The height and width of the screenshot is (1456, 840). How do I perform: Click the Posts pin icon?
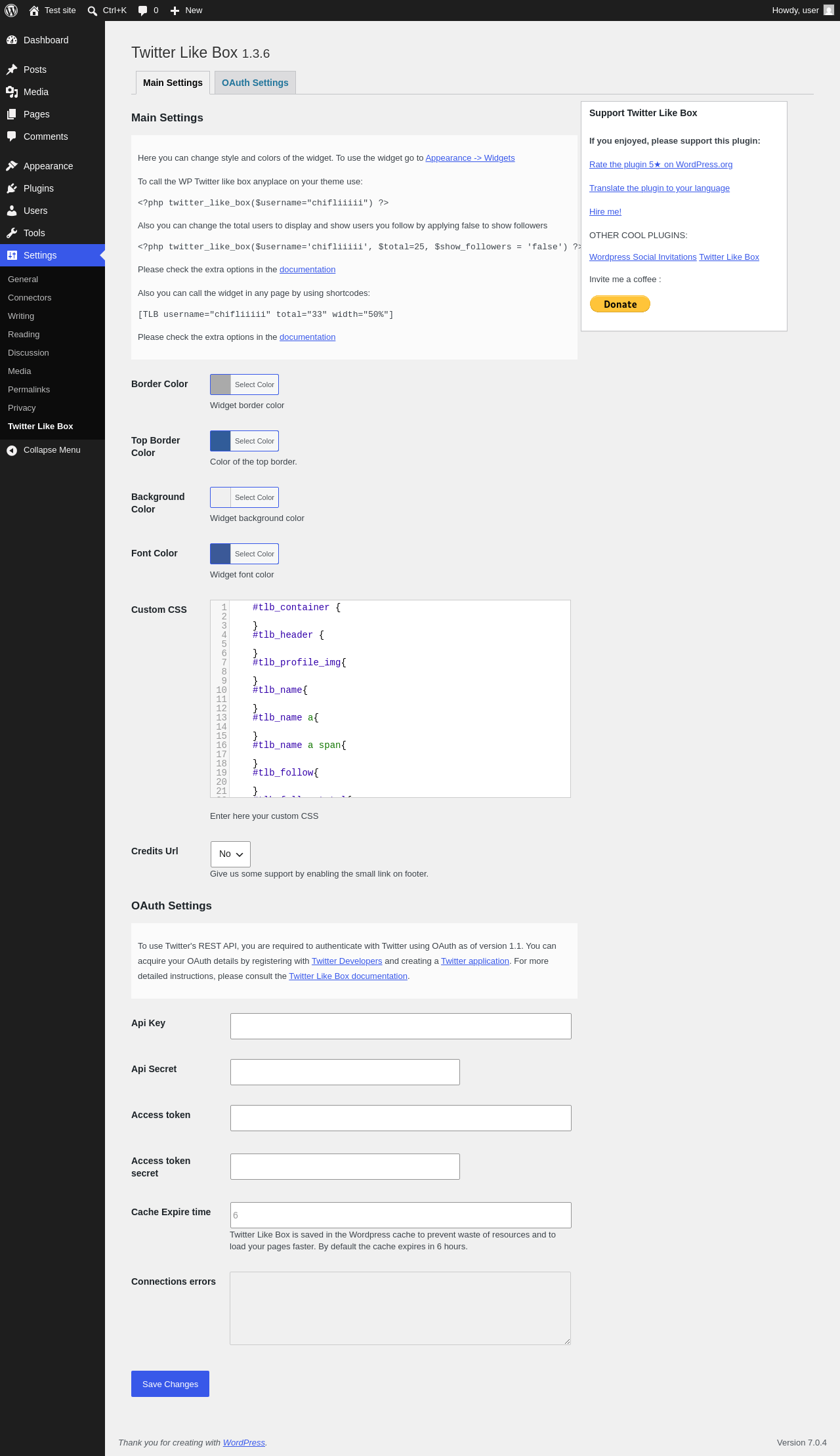(x=12, y=70)
